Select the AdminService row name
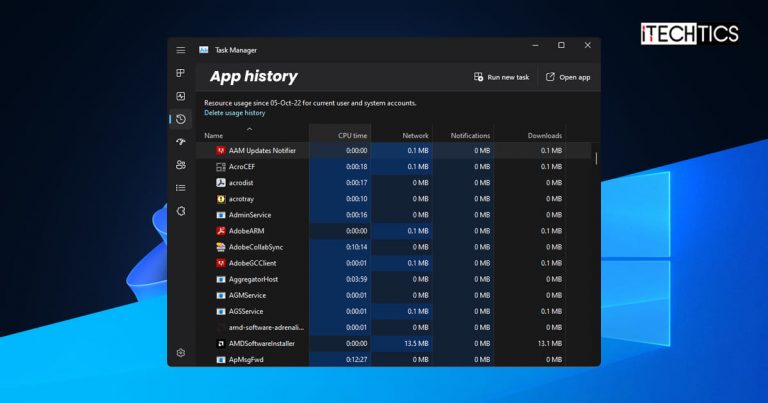 point(250,215)
